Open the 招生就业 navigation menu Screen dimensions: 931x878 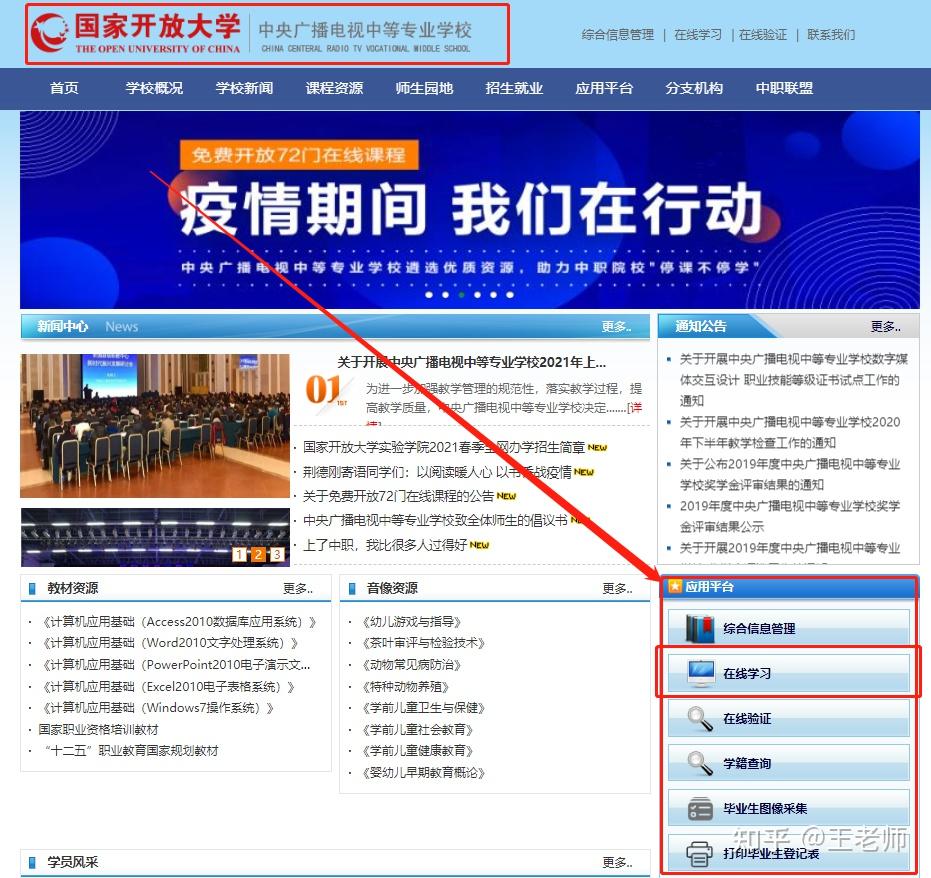point(514,88)
